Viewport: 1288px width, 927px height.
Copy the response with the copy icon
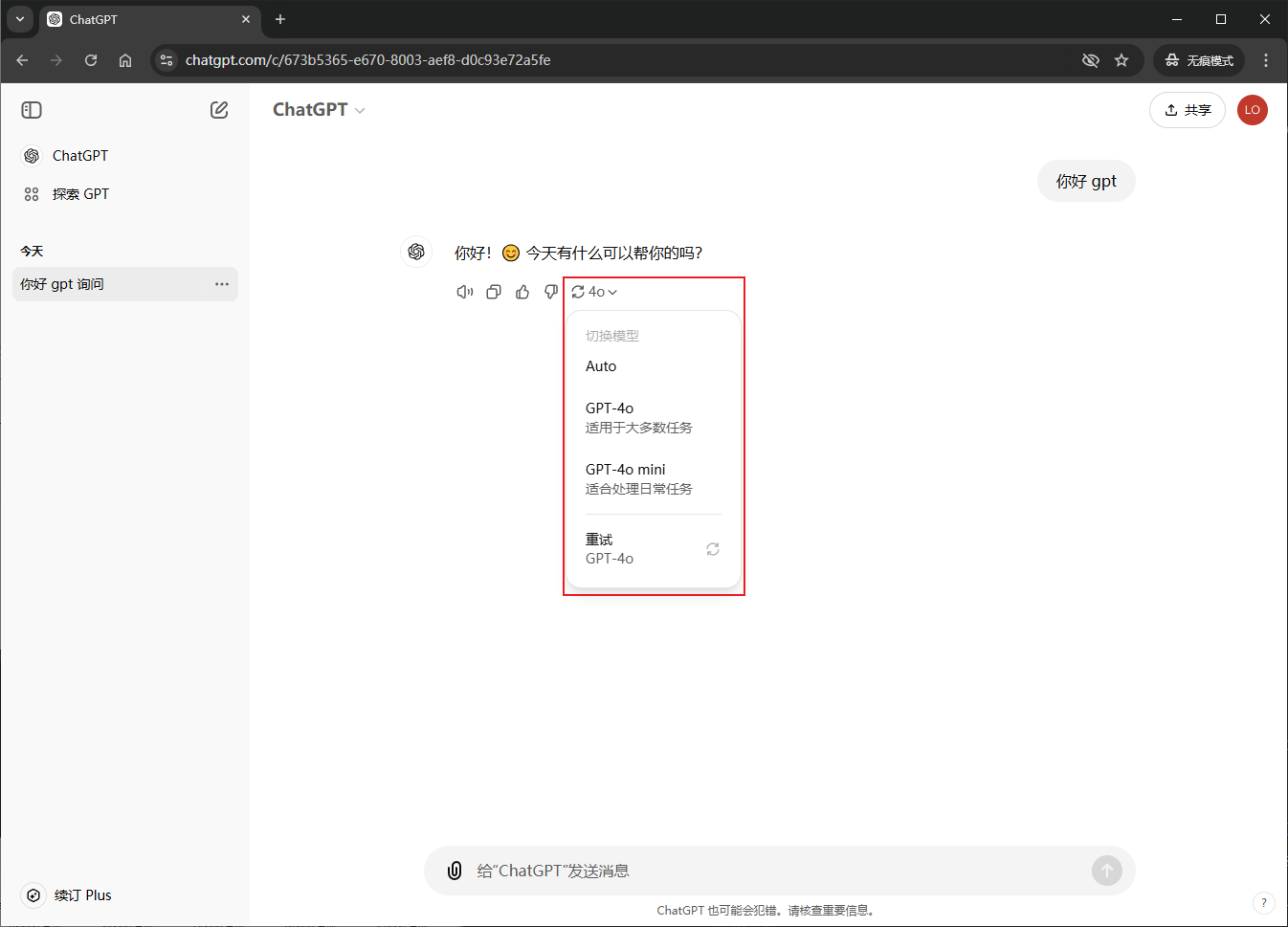click(x=494, y=292)
